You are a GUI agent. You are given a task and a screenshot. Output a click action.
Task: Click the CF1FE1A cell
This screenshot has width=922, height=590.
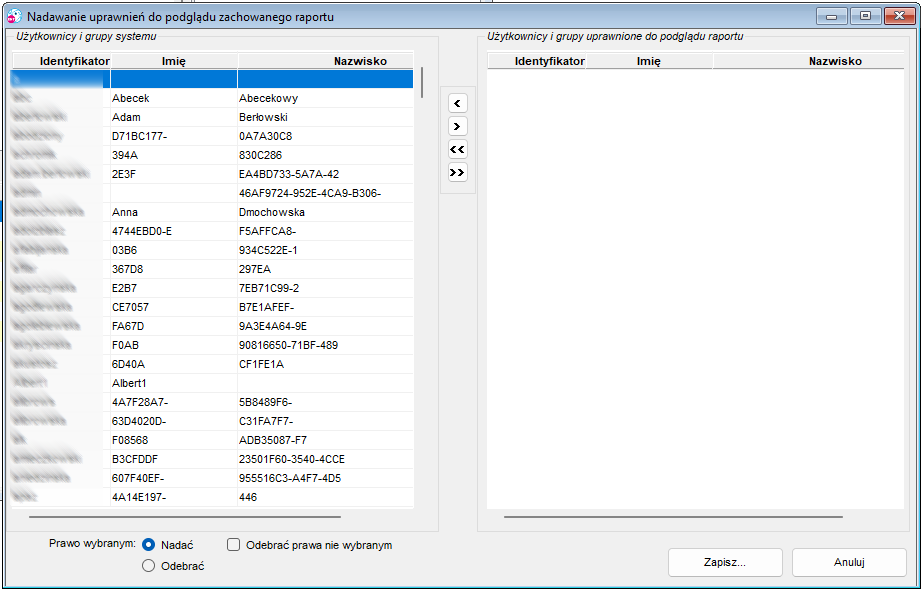point(325,364)
